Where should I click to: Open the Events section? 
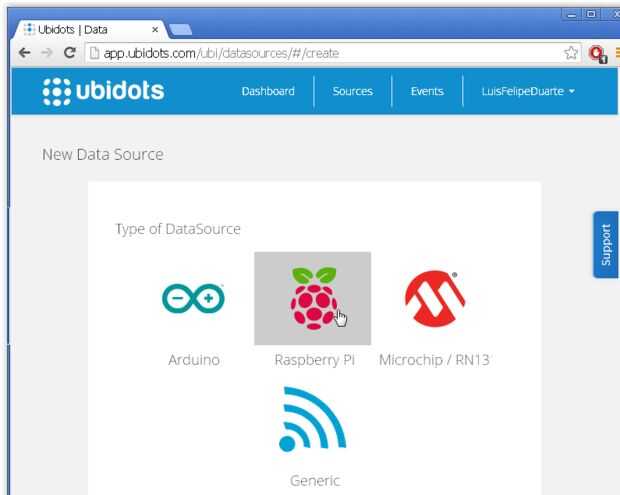click(x=427, y=91)
